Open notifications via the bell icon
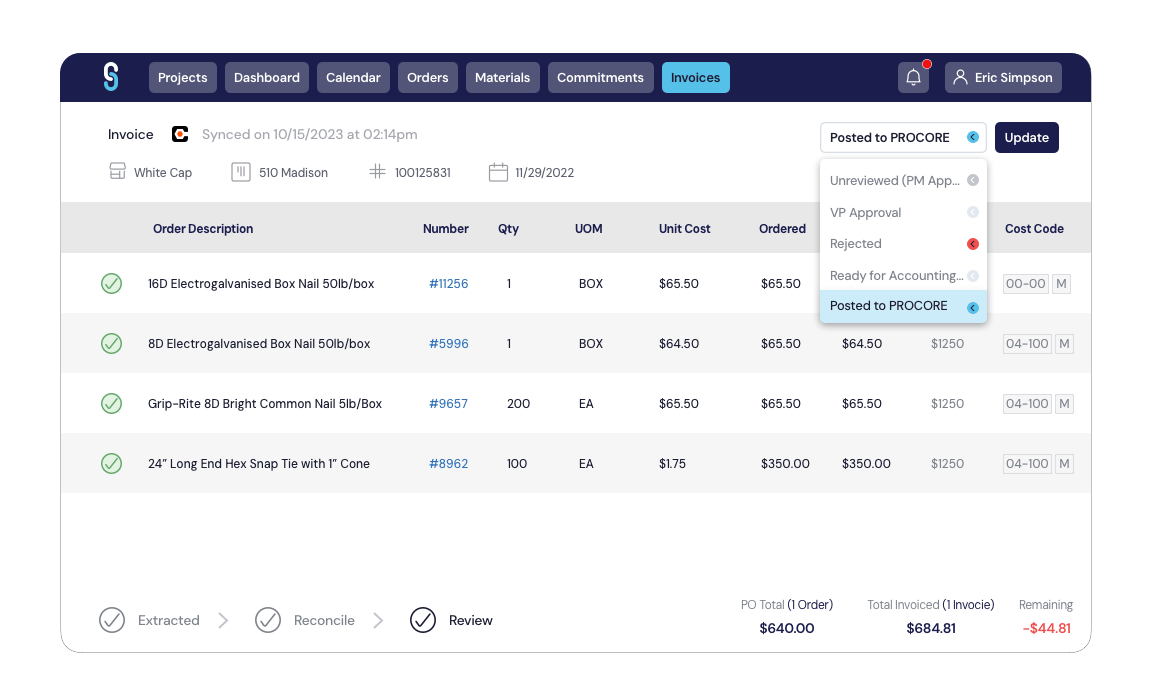 (913, 77)
